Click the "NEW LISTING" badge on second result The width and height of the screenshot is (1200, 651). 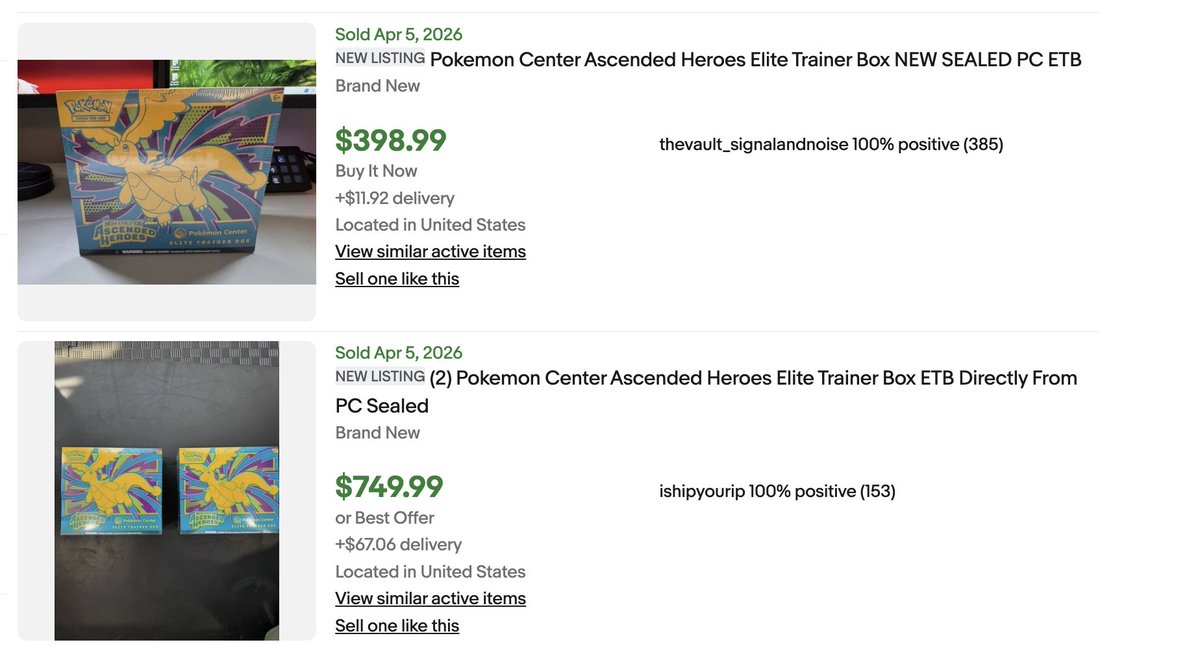pos(380,377)
